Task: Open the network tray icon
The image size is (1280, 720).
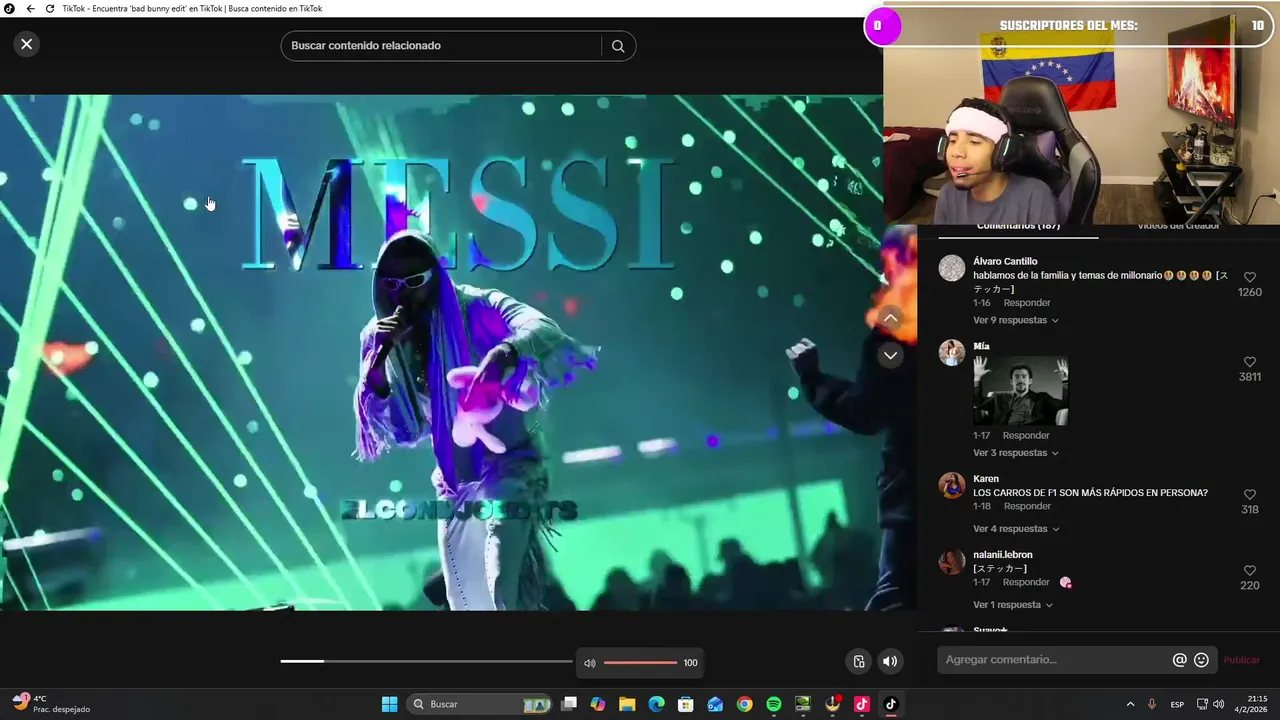Action: (1202, 704)
